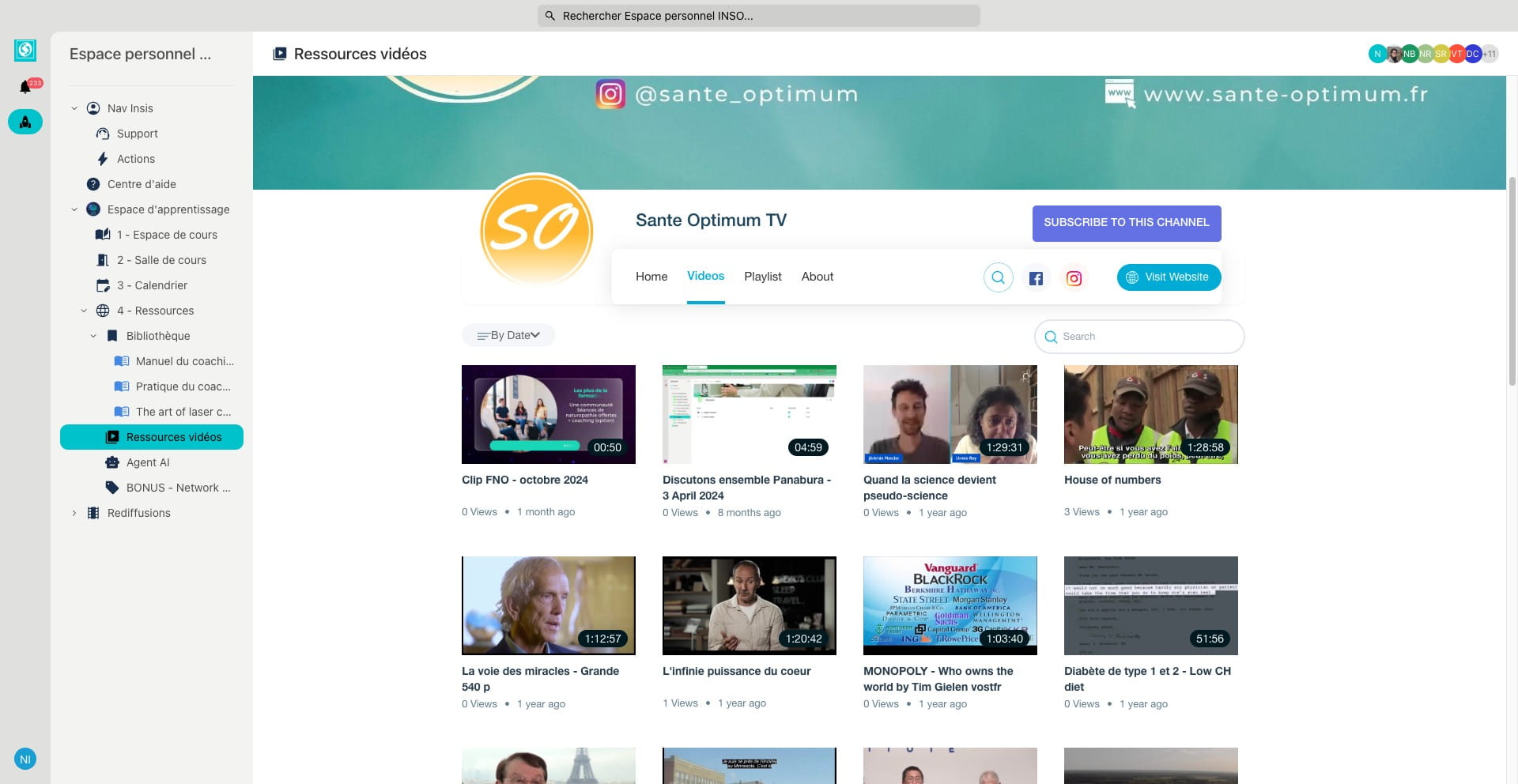
Task: Click the Centre d'aide question mark icon
Action: [93, 184]
